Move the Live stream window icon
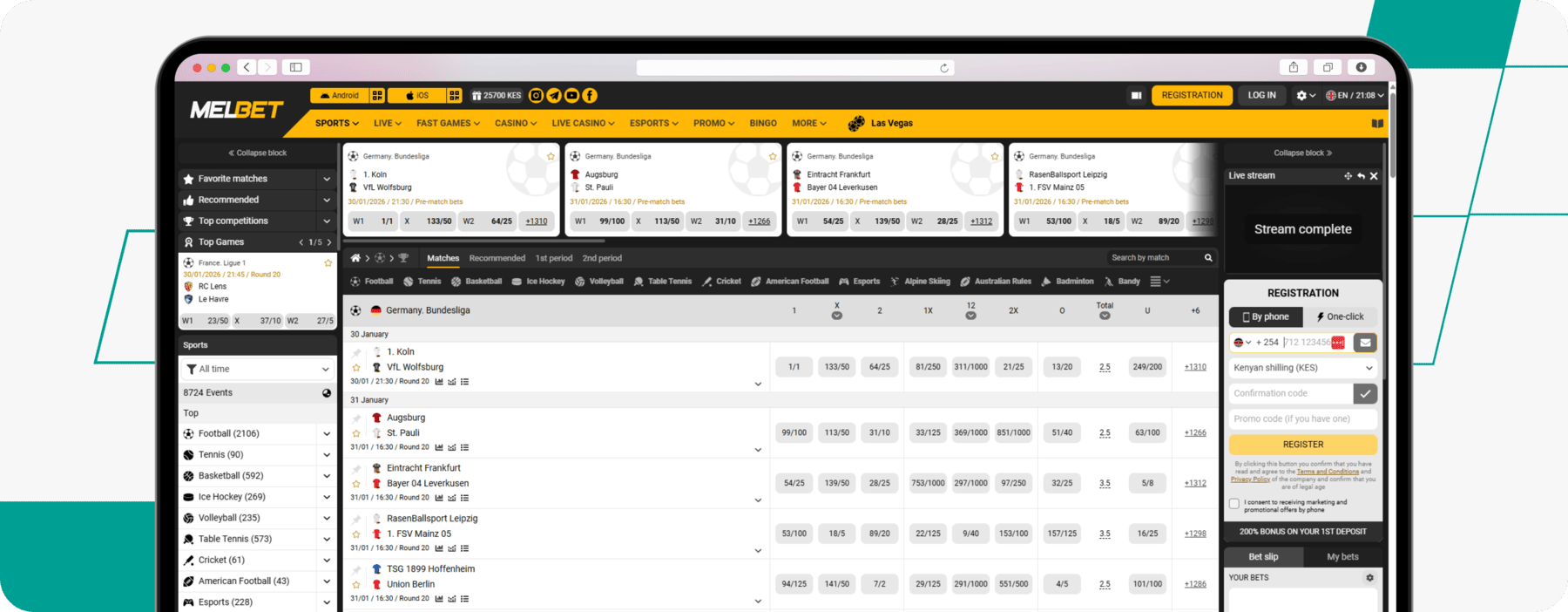1568x612 pixels. click(x=1348, y=176)
